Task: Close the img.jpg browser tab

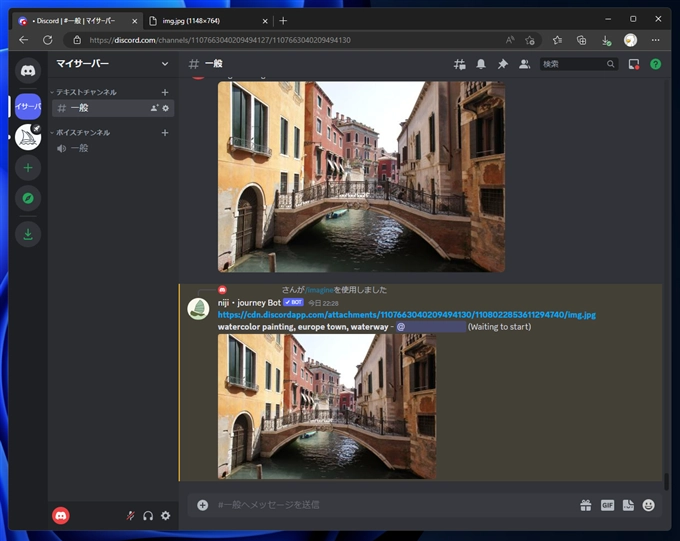Action: click(265, 21)
